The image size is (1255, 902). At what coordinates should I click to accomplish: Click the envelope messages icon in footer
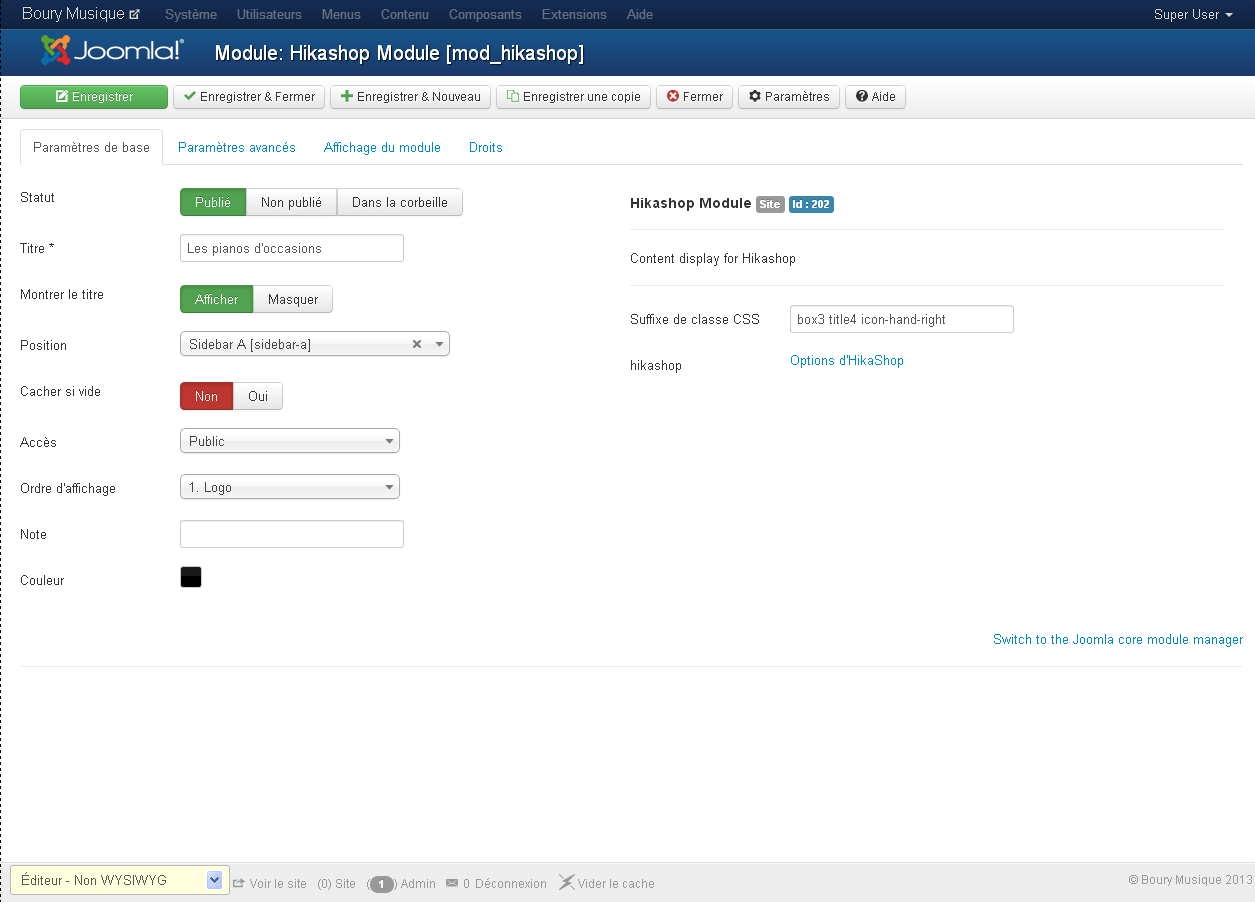pyautogui.click(x=452, y=883)
